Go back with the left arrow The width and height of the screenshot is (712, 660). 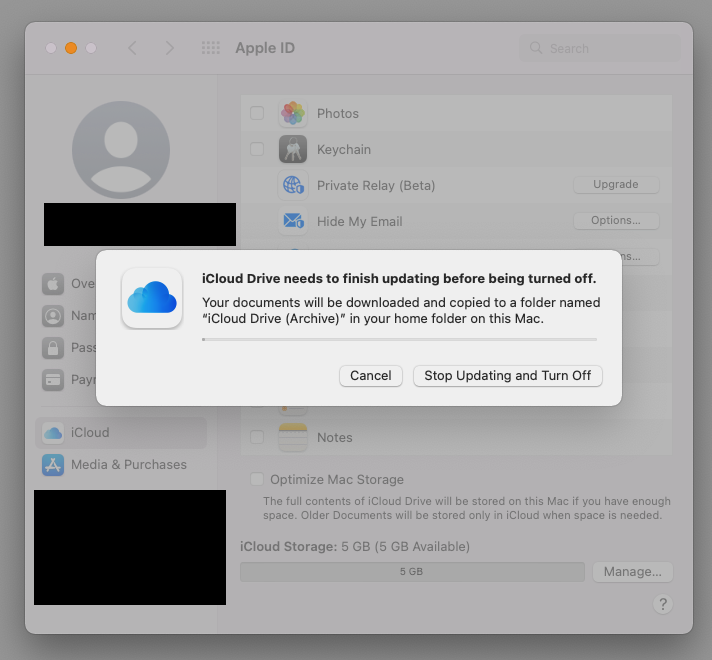coord(132,48)
